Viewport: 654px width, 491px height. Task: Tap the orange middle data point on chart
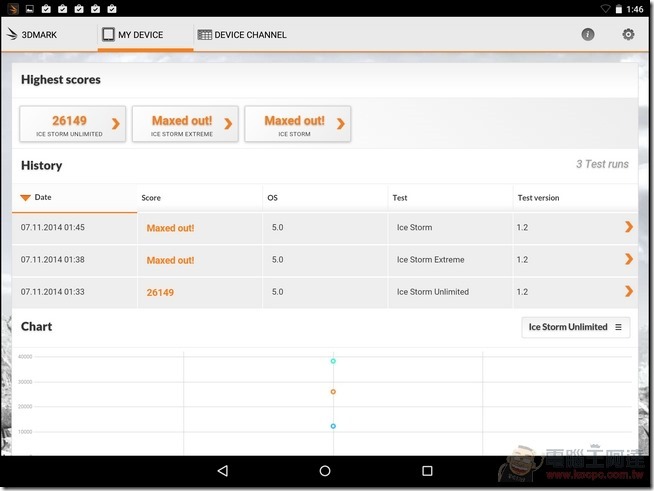coord(333,392)
